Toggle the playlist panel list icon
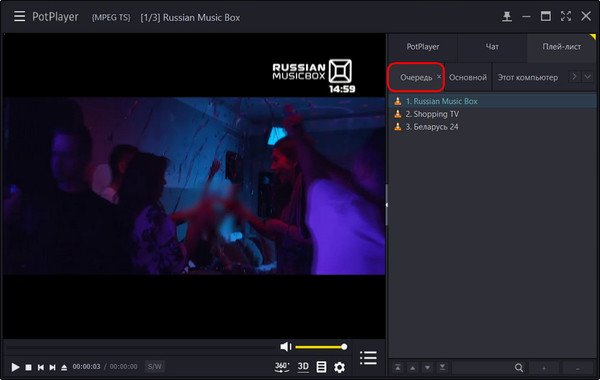This screenshot has width=600, height=380. click(x=368, y=358)
